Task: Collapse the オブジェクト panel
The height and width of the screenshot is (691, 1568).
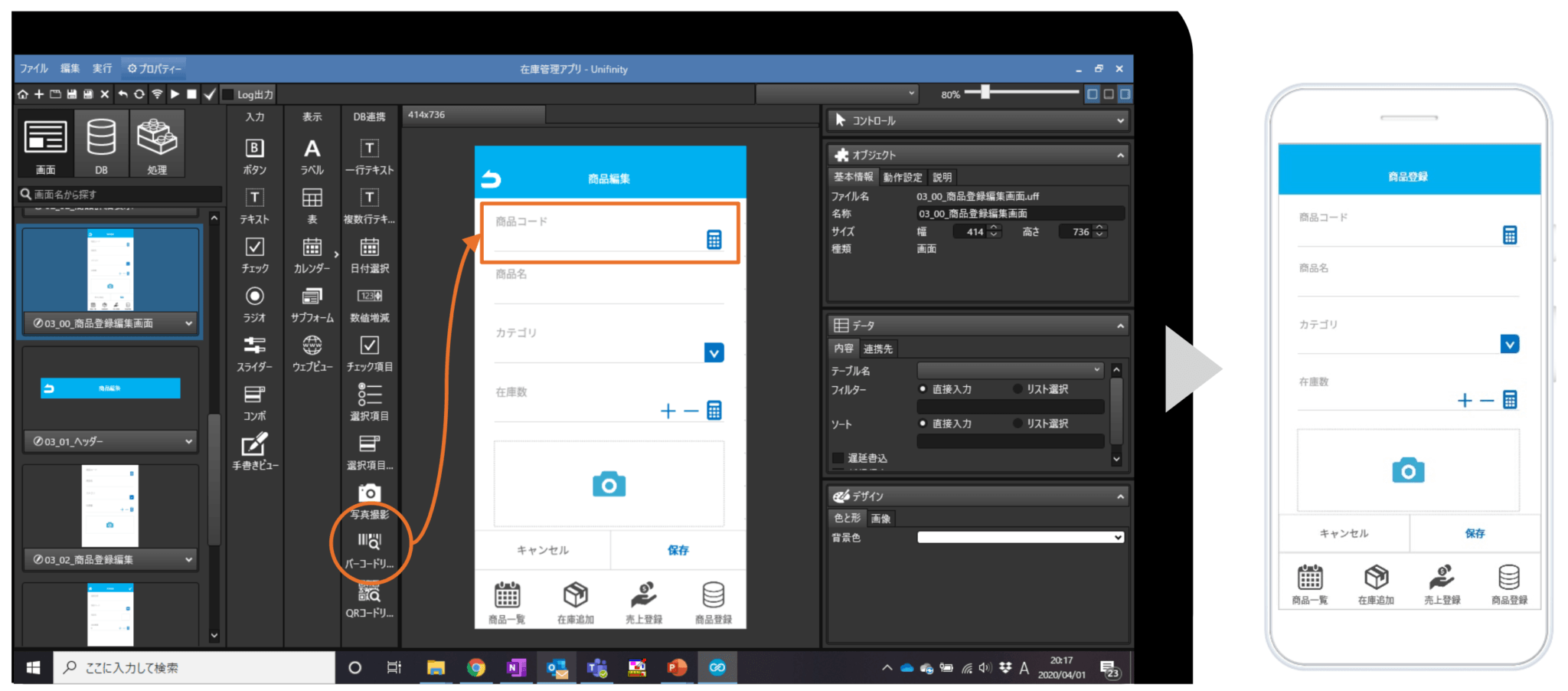Action: pos(1120,155)
